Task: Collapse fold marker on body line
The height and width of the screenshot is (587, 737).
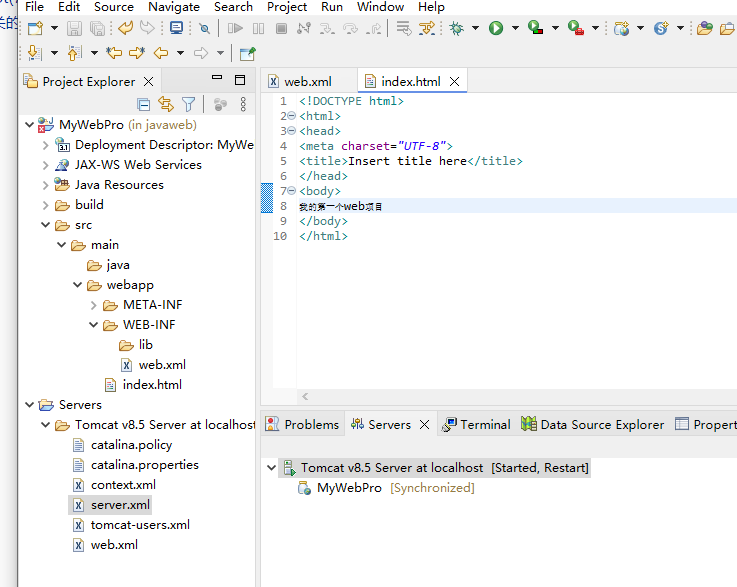Action: [291, 191]
